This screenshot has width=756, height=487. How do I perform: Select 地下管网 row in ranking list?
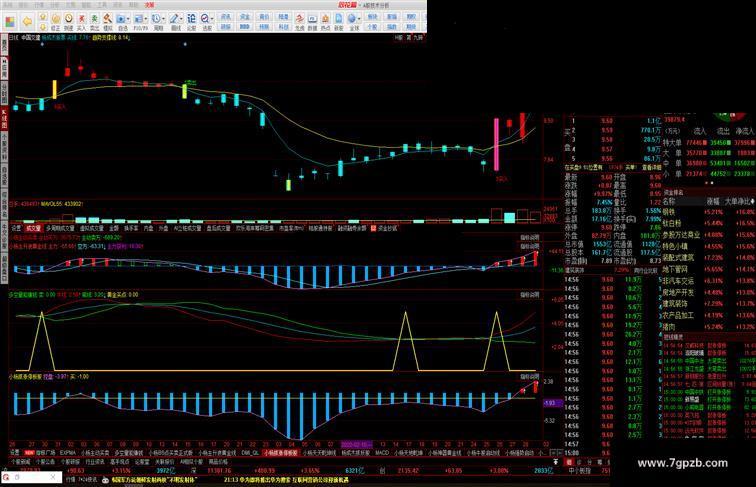click(x=708, y=270)
